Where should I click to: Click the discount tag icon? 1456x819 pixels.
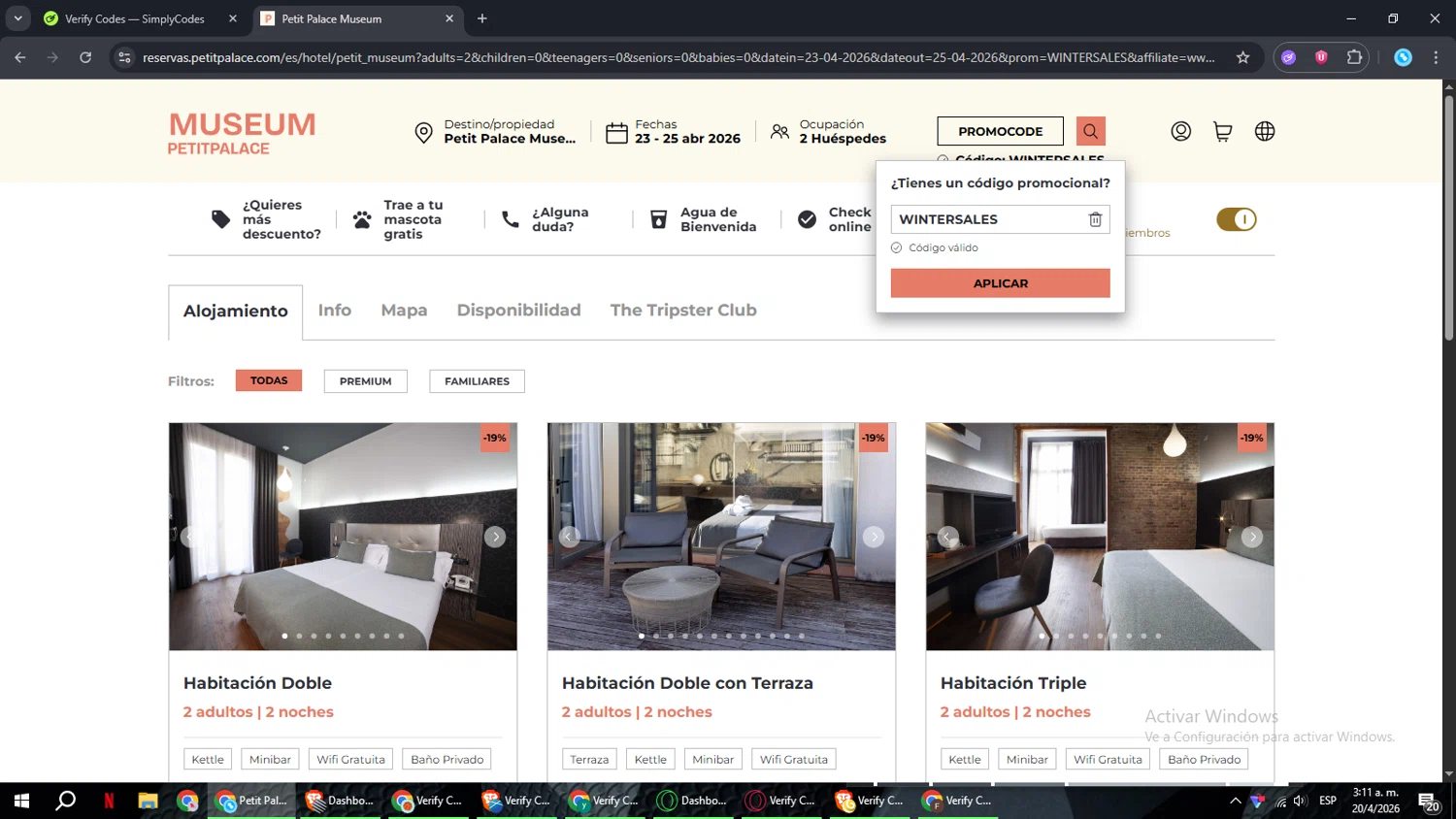tap(221, 219)
